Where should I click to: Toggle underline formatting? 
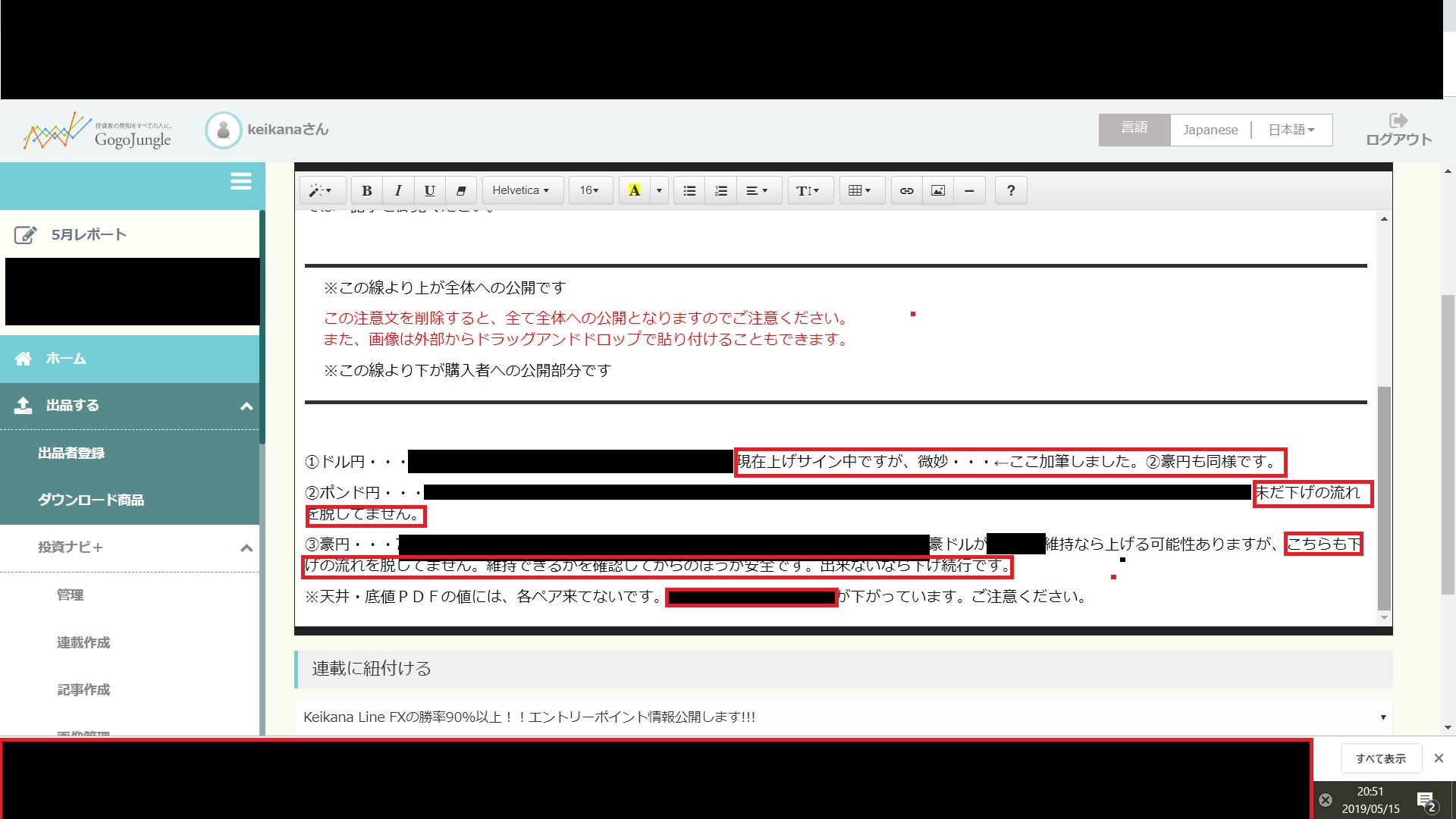point(429,190)
